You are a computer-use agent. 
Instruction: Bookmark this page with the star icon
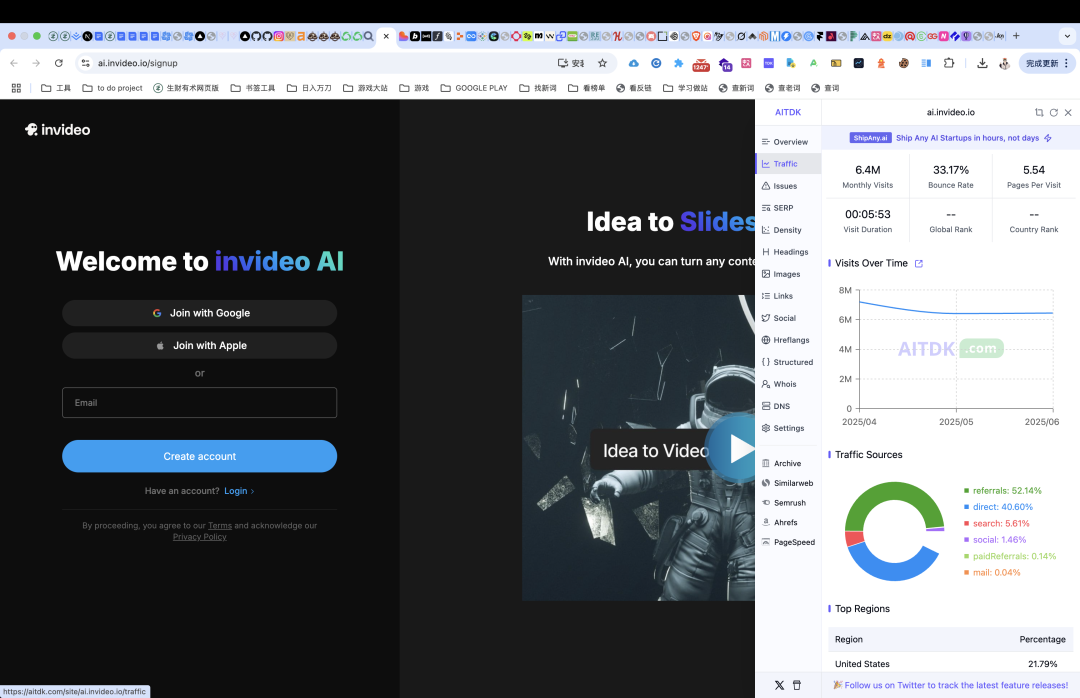(603, 63)
